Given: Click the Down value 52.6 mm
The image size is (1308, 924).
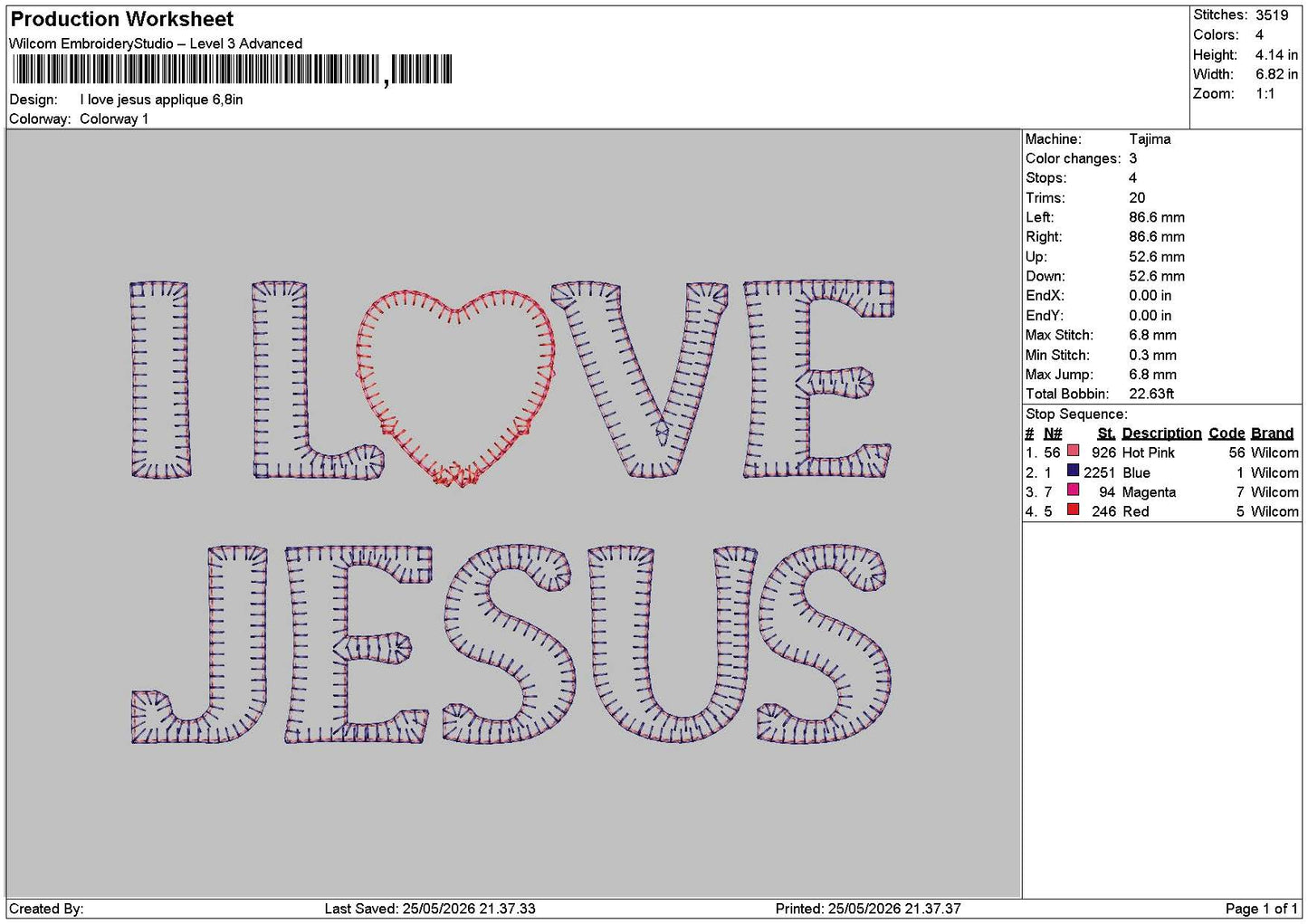Looking at the screenshot, I should coord(1157,276).
